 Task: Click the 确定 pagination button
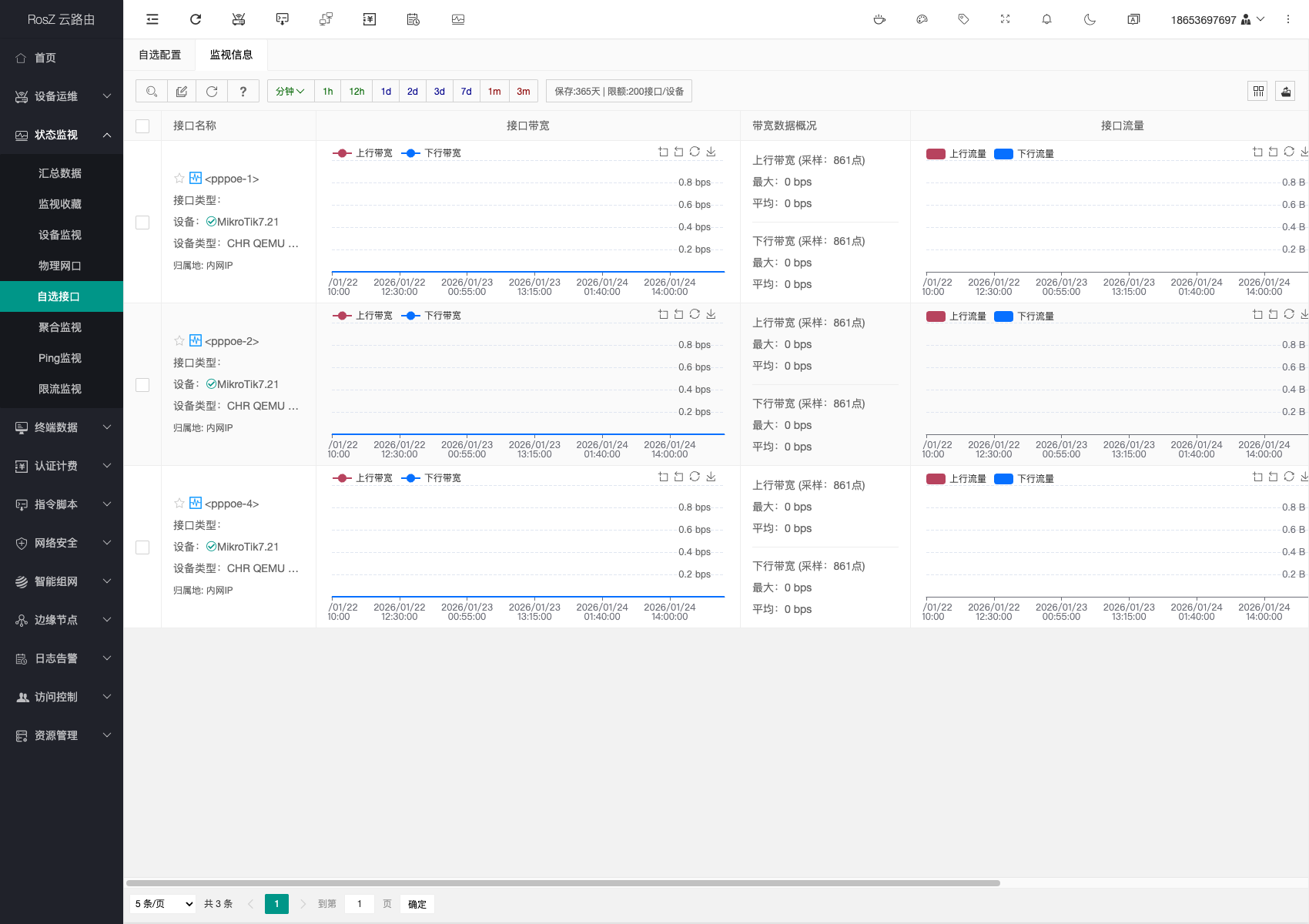click(417, 904)
